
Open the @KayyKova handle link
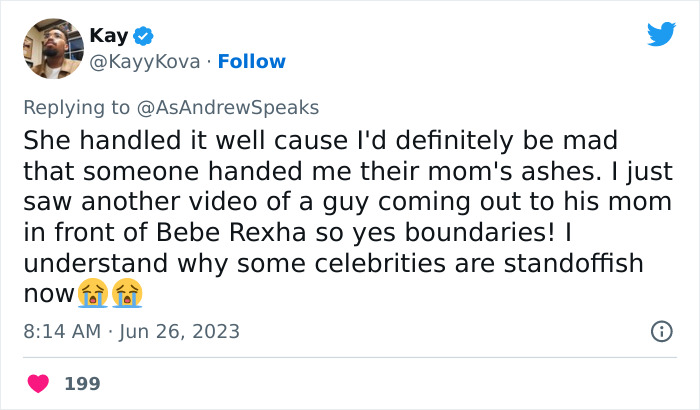click(144, 61)
